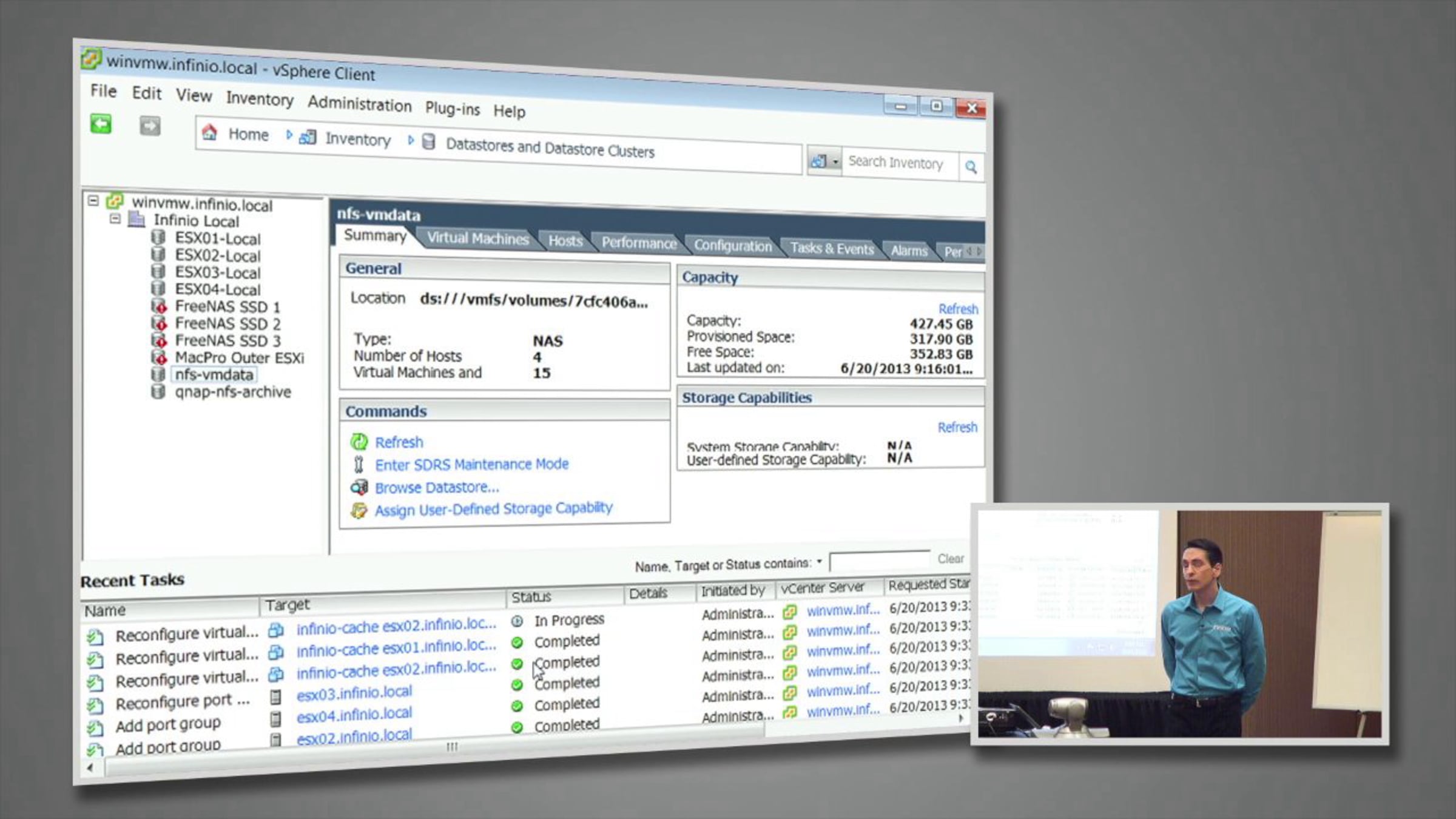Image resolution: width=1456 pixels, height=819 pixels.
Task: Click the datastore icon beside qnap-nfs-archive
Action: 158,391
